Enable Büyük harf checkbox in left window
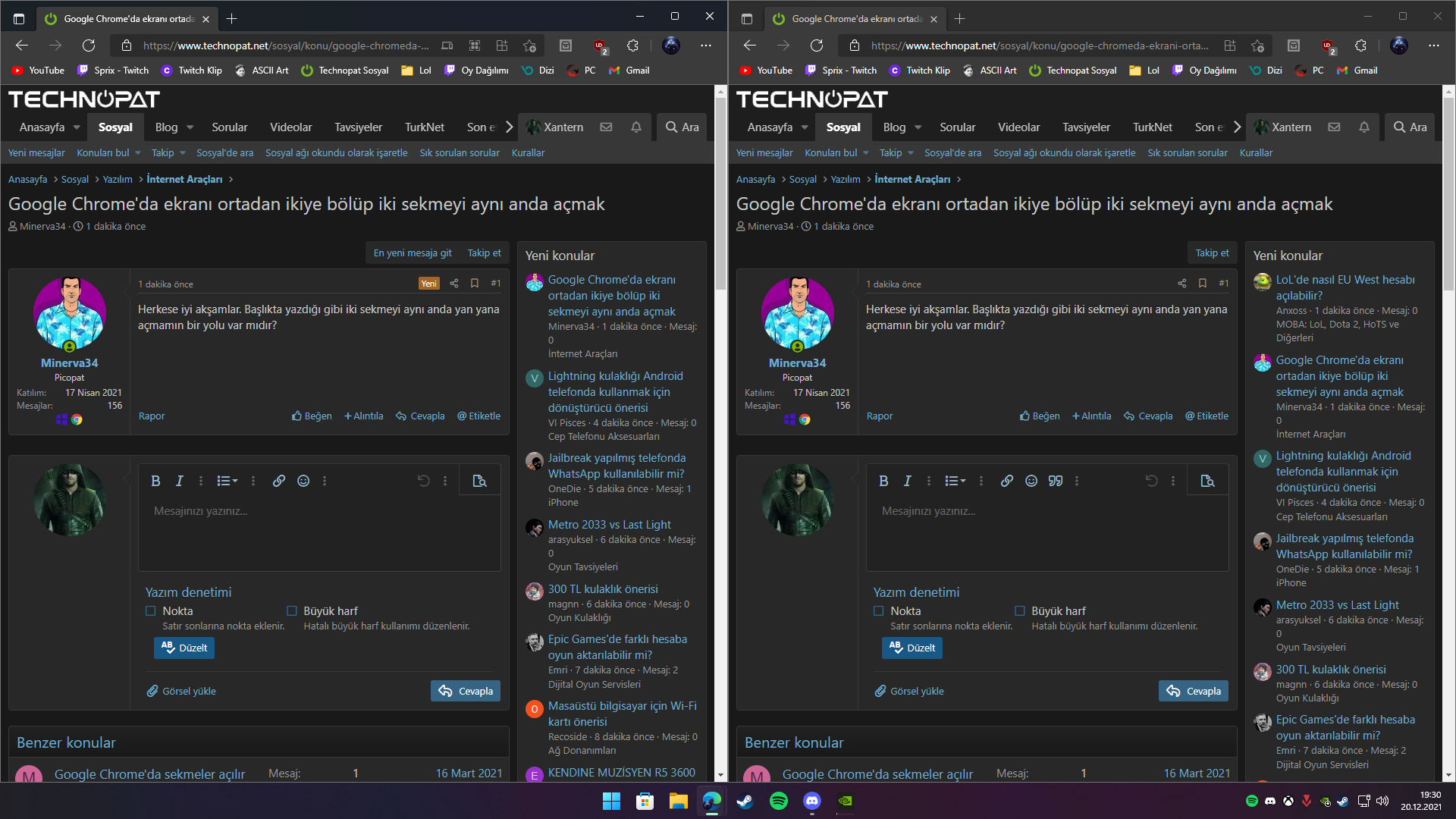This screenshot has height=819, width=1456. tap(292, 611)
